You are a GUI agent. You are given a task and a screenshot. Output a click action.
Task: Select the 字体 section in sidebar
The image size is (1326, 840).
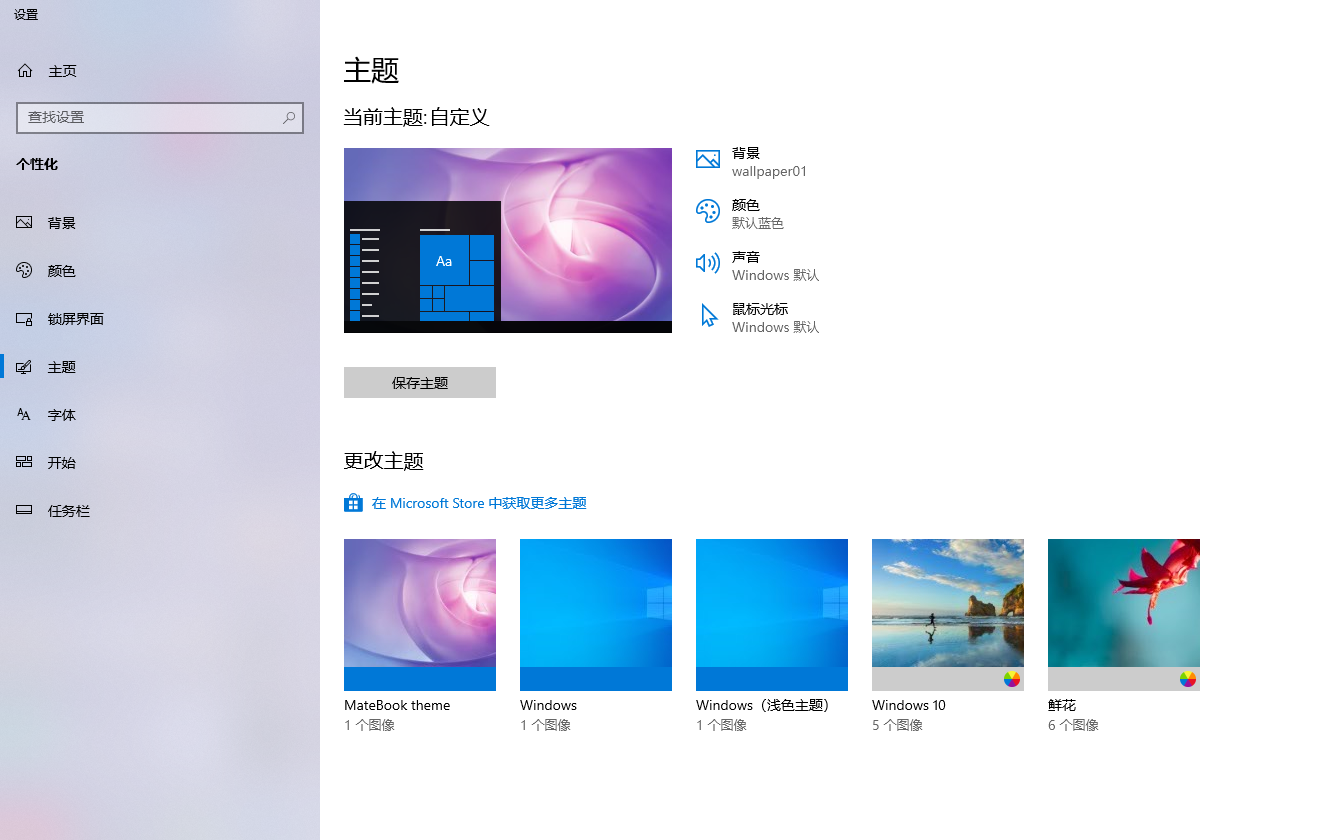(160, 415)
